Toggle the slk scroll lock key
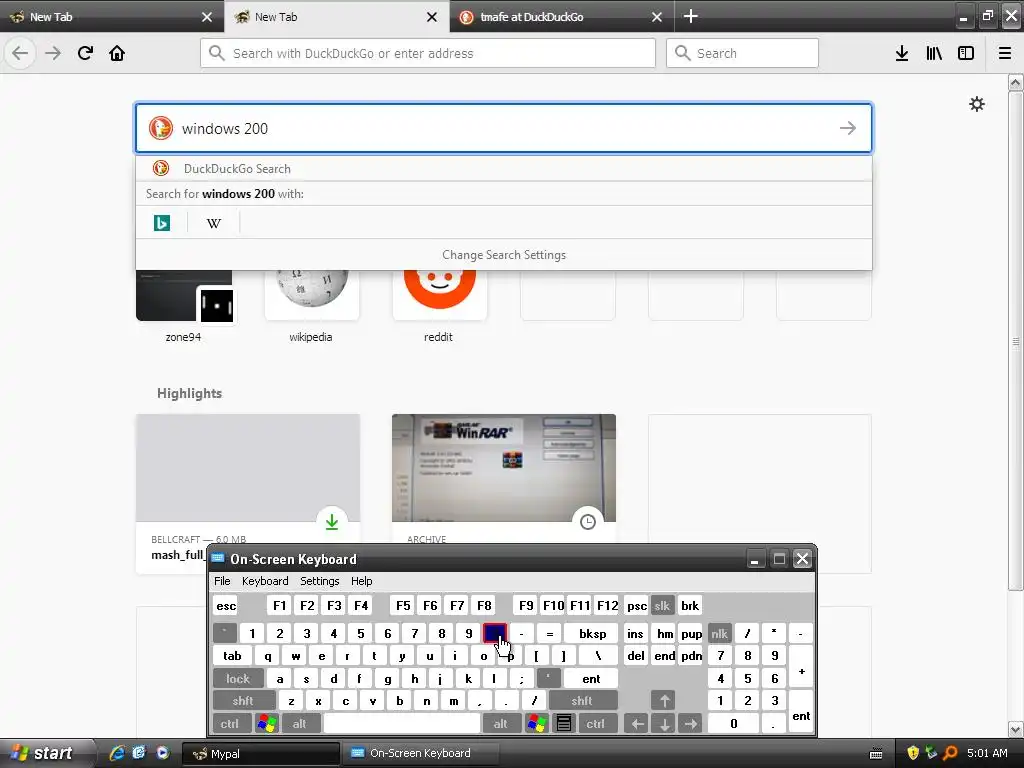 pyautogui.click(x=662, y=605)
